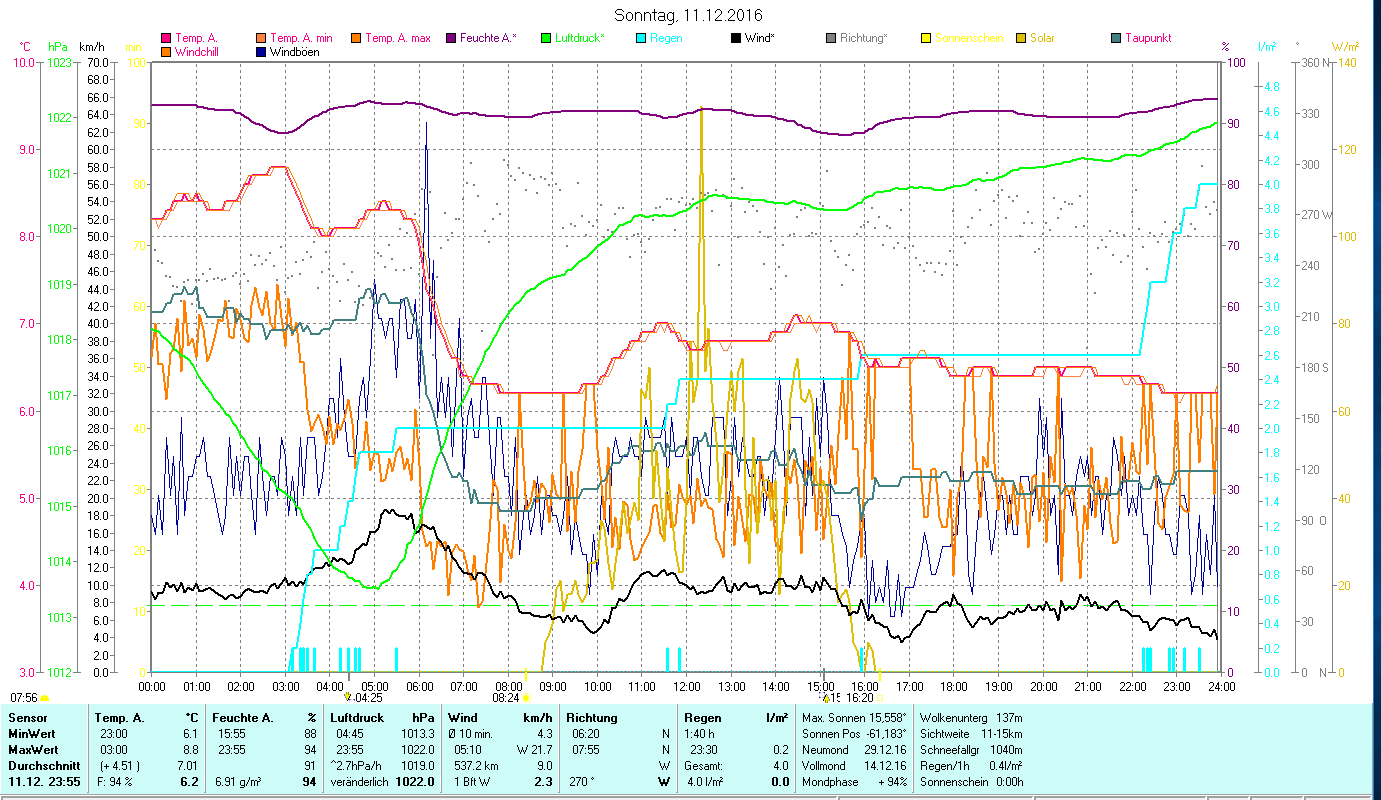Click the 'veränderlich' pressure trend text

pos(360,782)
